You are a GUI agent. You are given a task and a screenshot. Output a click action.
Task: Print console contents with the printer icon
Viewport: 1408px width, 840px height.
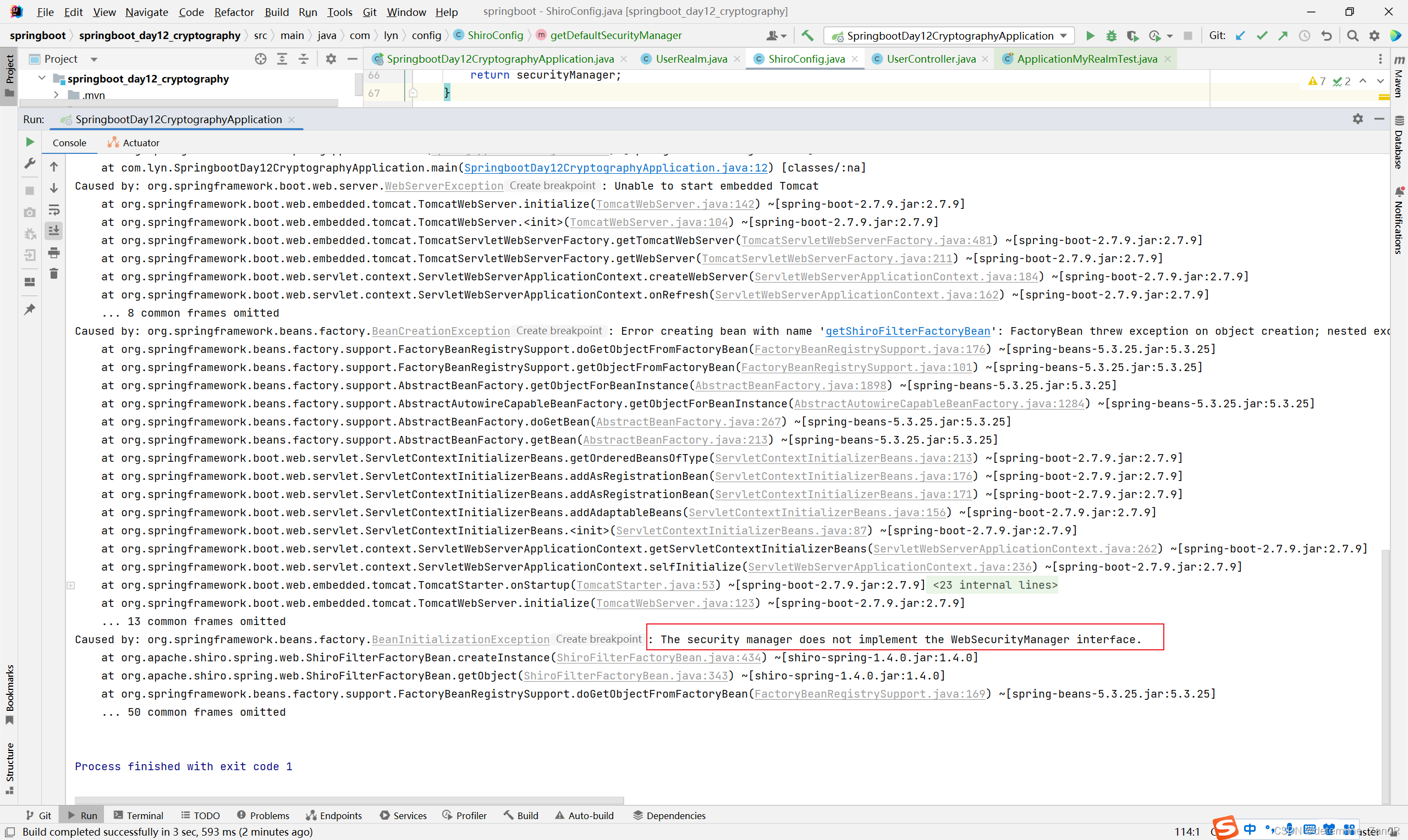click(54, 253)
